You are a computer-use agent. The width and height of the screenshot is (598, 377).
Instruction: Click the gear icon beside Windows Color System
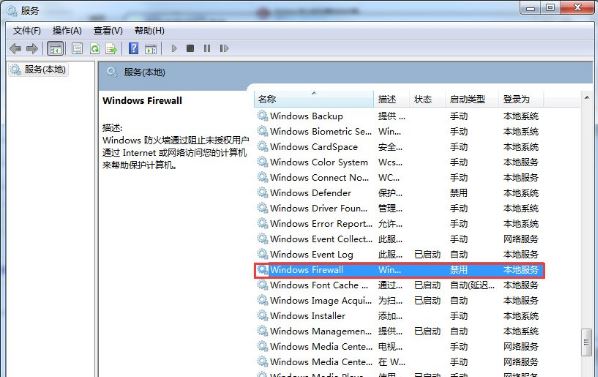[262, 162]
